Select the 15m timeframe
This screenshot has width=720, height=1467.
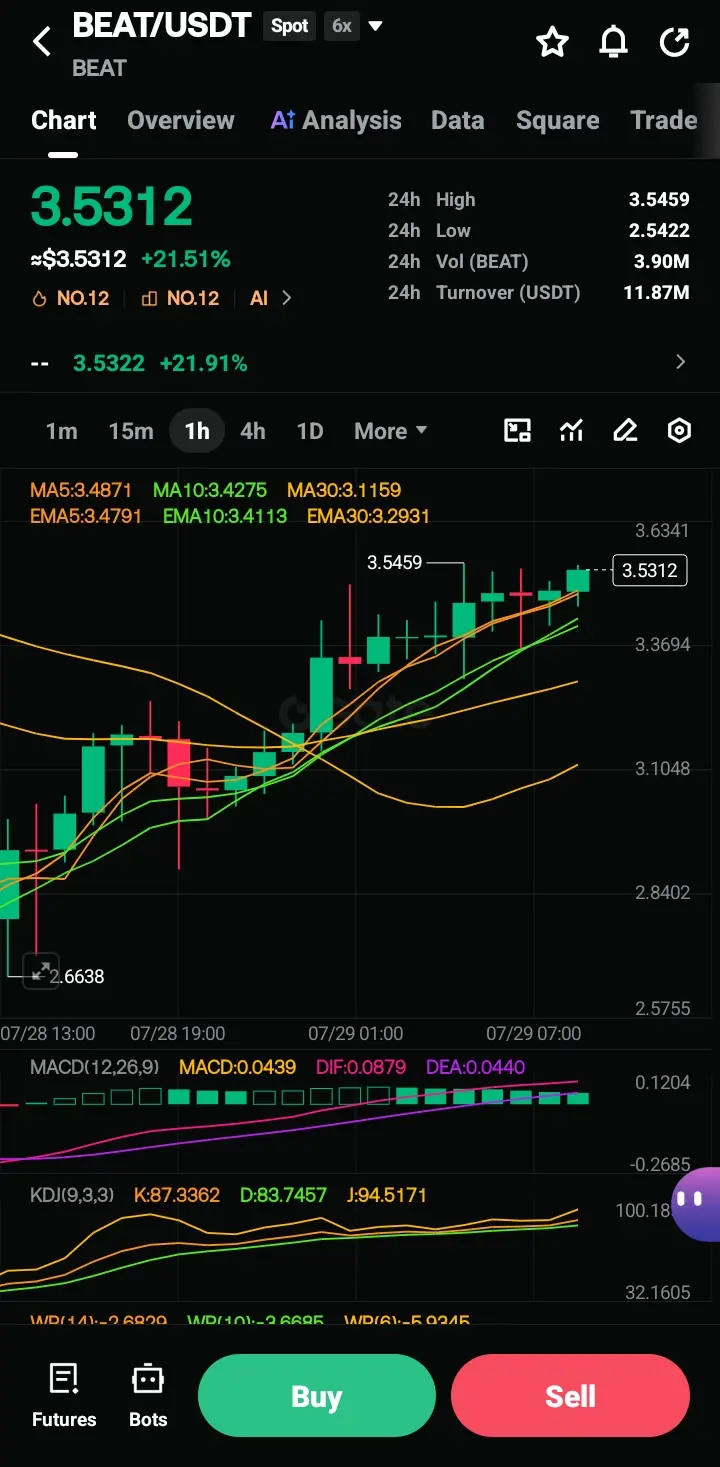tap(131, 431)
